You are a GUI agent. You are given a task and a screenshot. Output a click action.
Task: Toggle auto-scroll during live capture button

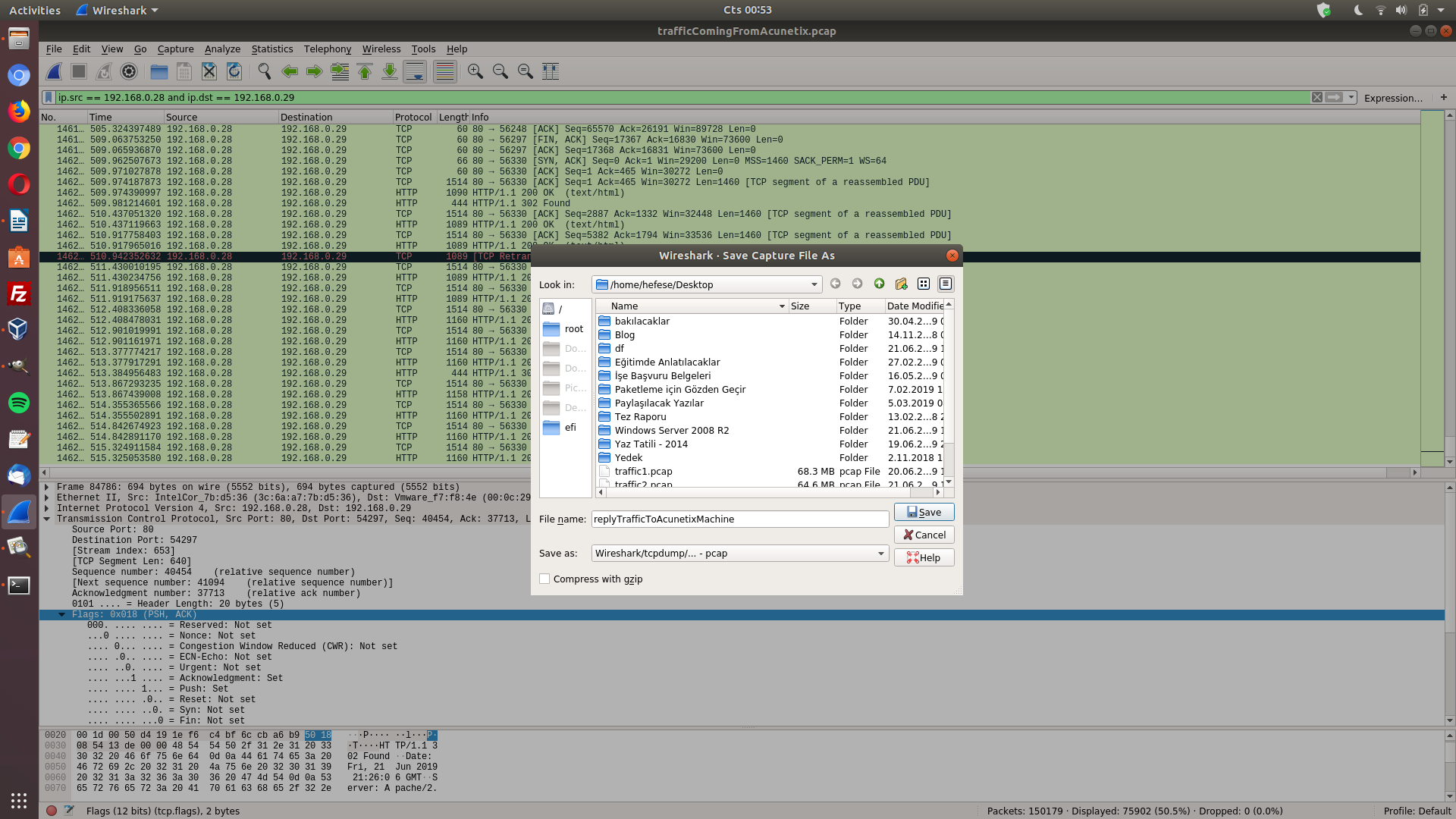coord(415,71)
